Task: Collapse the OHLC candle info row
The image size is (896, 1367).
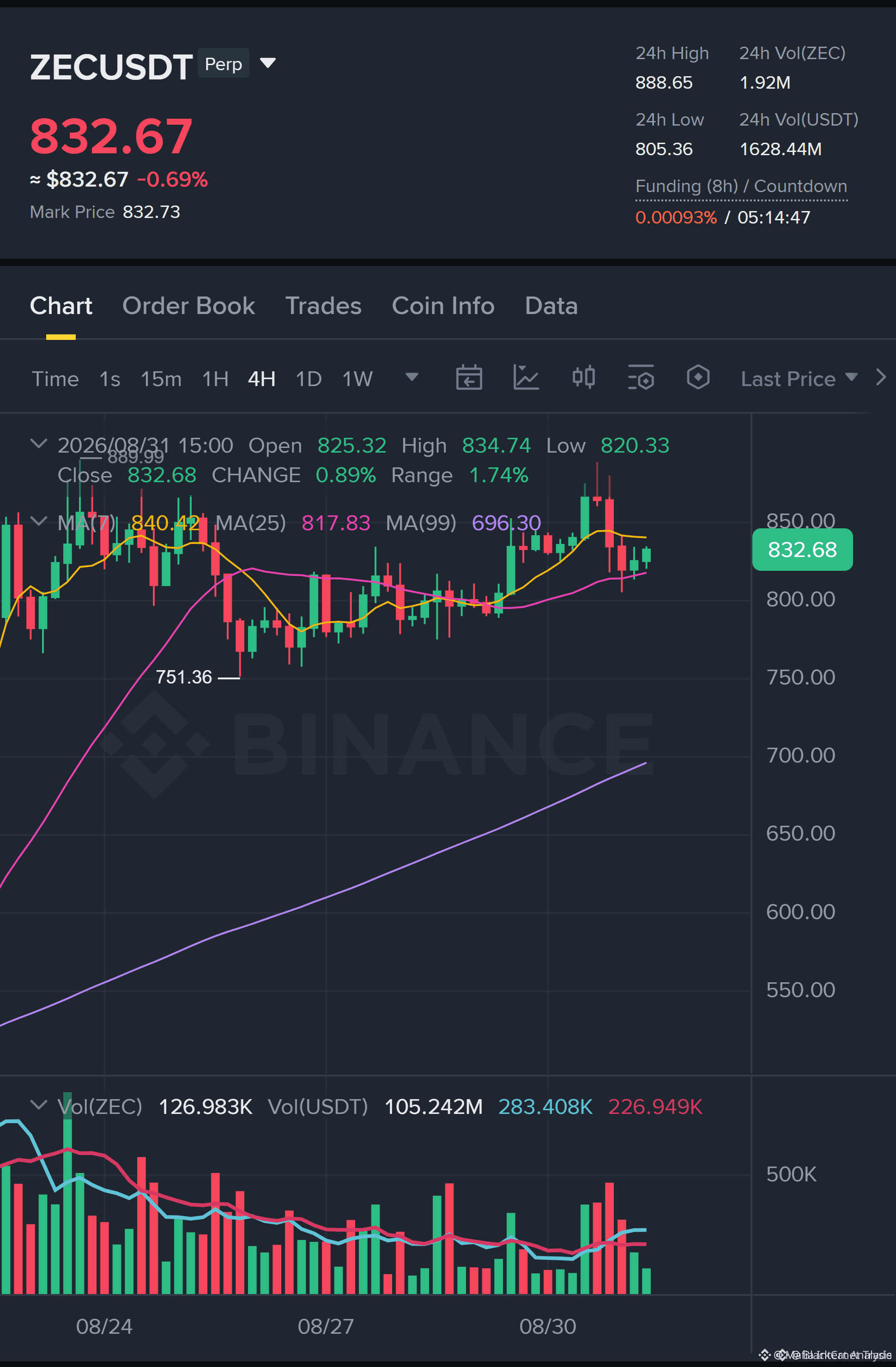Action: 38,443
